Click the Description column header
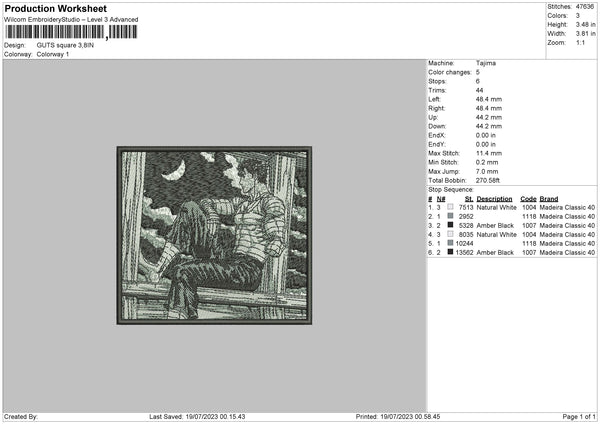 pyautogui.click(x=494, y=199)
